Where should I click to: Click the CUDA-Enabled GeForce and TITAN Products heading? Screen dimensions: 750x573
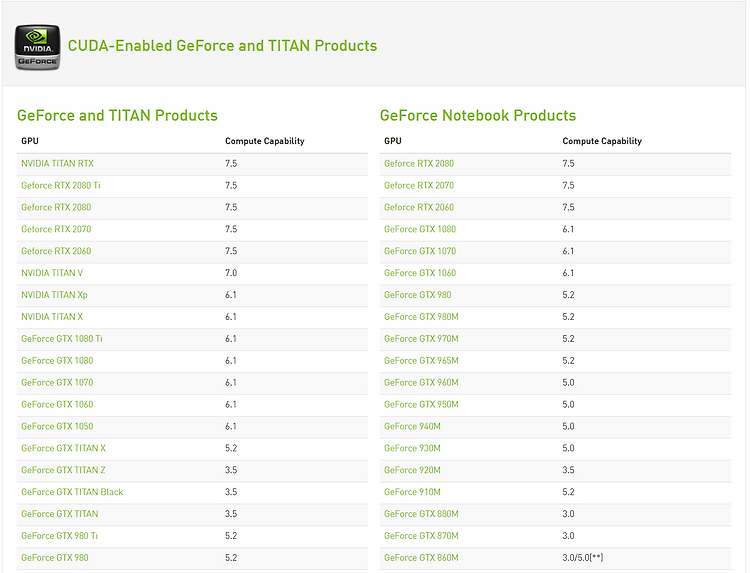222,46
